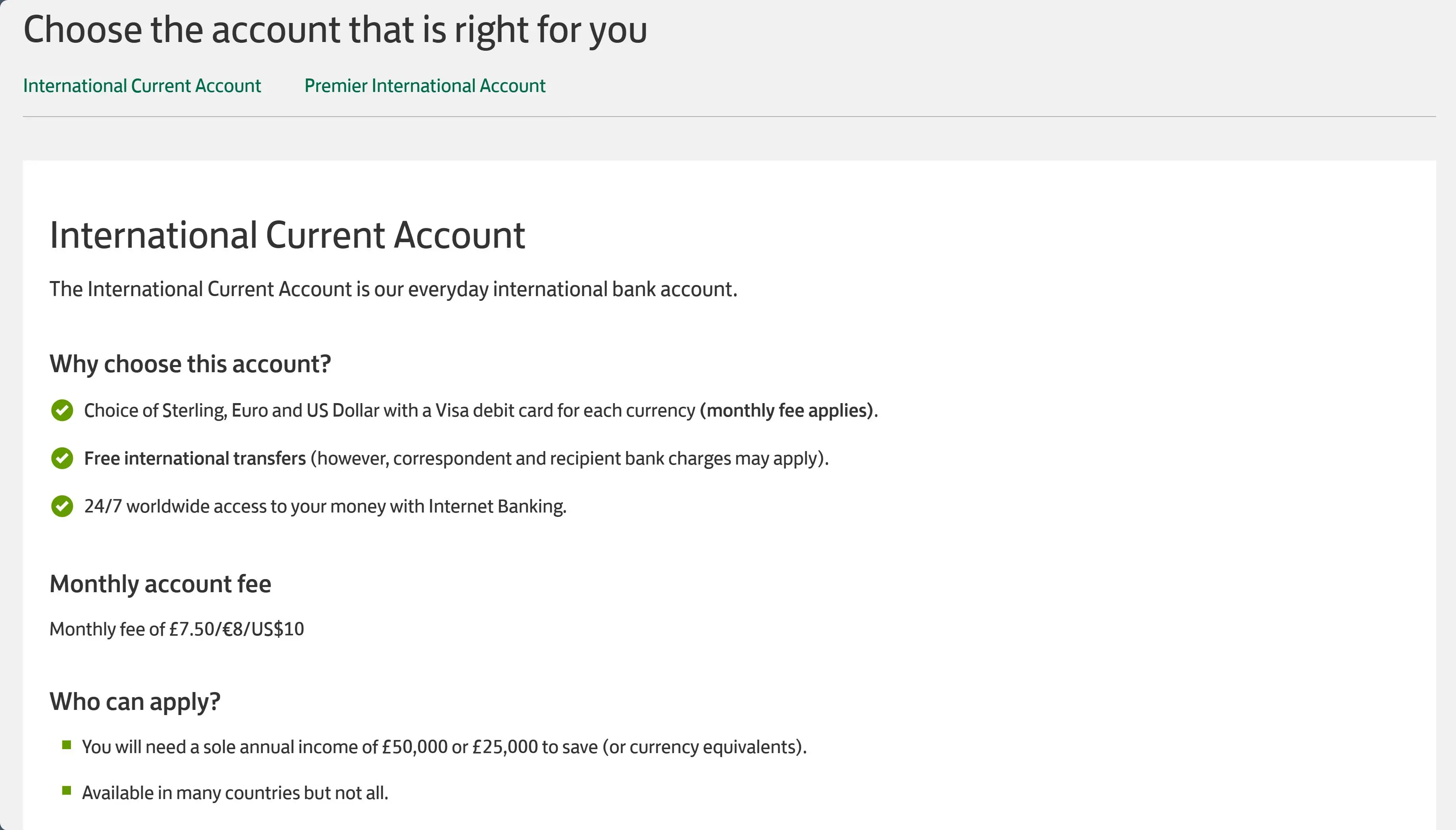This screenshot has width=1456, height=830.
Task: Open the Premier International Account tab
Action: coord(425,86)
